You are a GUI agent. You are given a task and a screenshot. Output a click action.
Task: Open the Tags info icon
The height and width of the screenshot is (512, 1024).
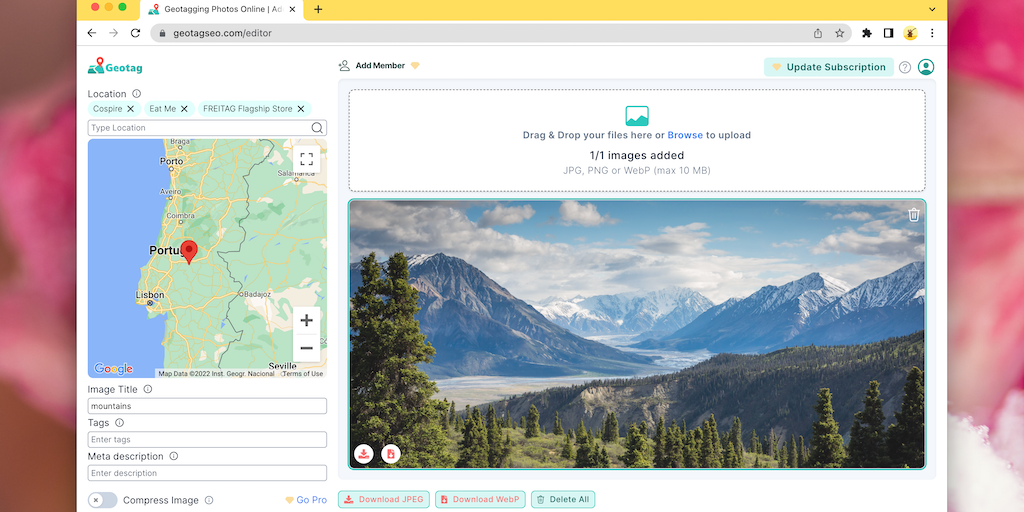120,423
